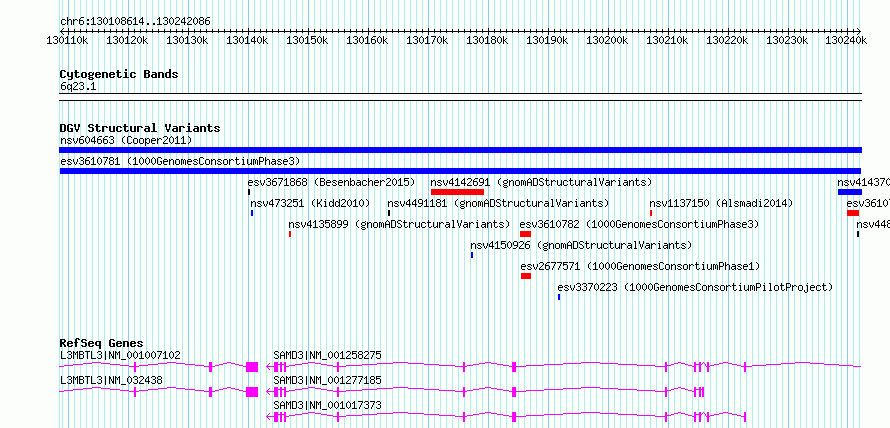Open nsv473251 (Kidd2010) variant label
The width and height of the screenshot is (890, 428).
(x=310, y=203)
